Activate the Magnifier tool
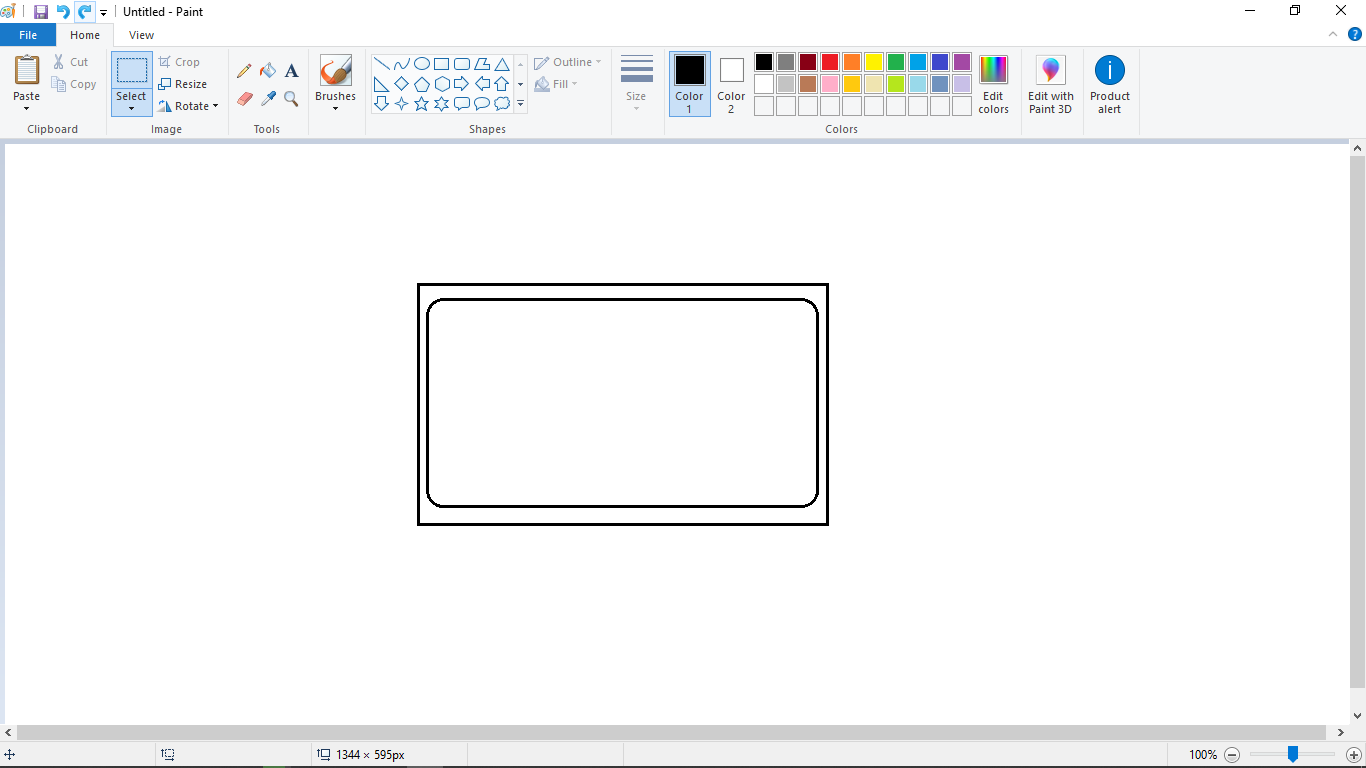Screen dimensions: 1366x768 [291, 99]
